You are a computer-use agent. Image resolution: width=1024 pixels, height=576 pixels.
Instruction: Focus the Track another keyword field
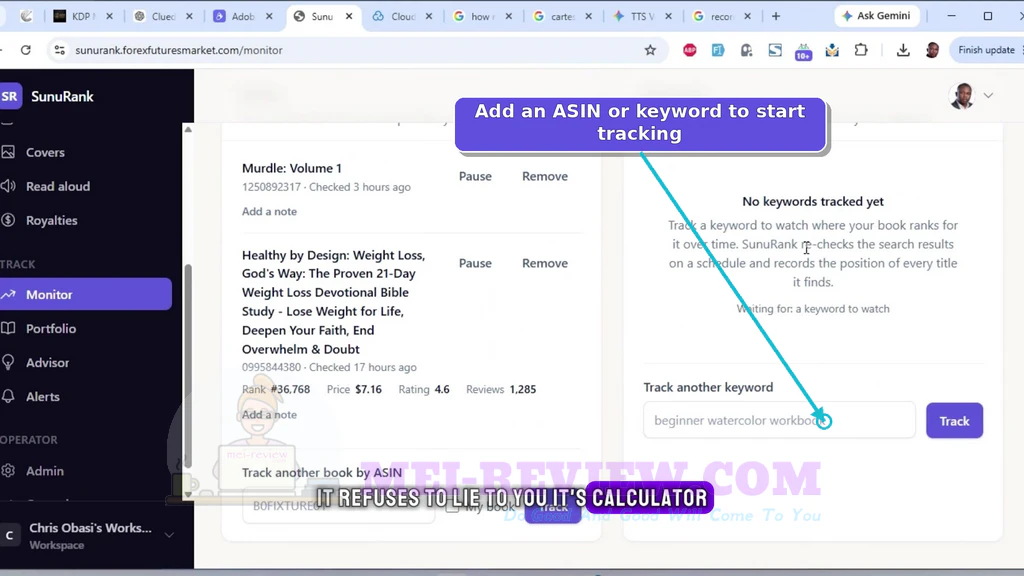click(779, 421)
